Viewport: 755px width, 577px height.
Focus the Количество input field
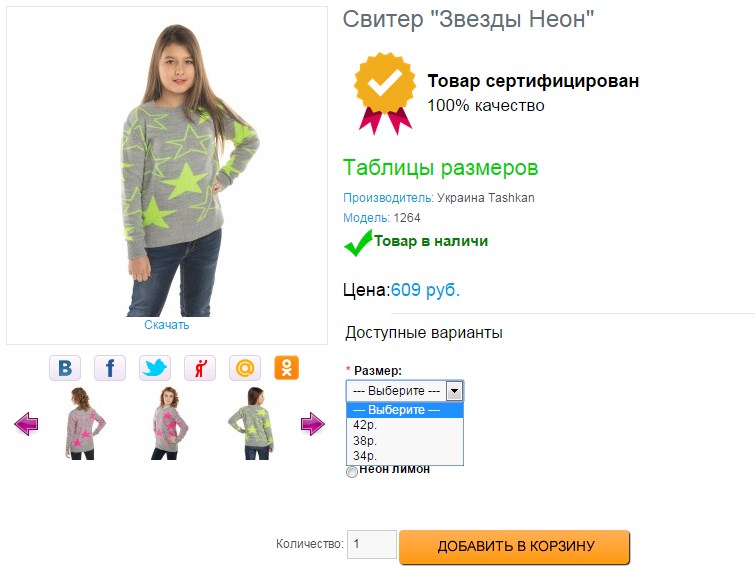tap(372, 545)
